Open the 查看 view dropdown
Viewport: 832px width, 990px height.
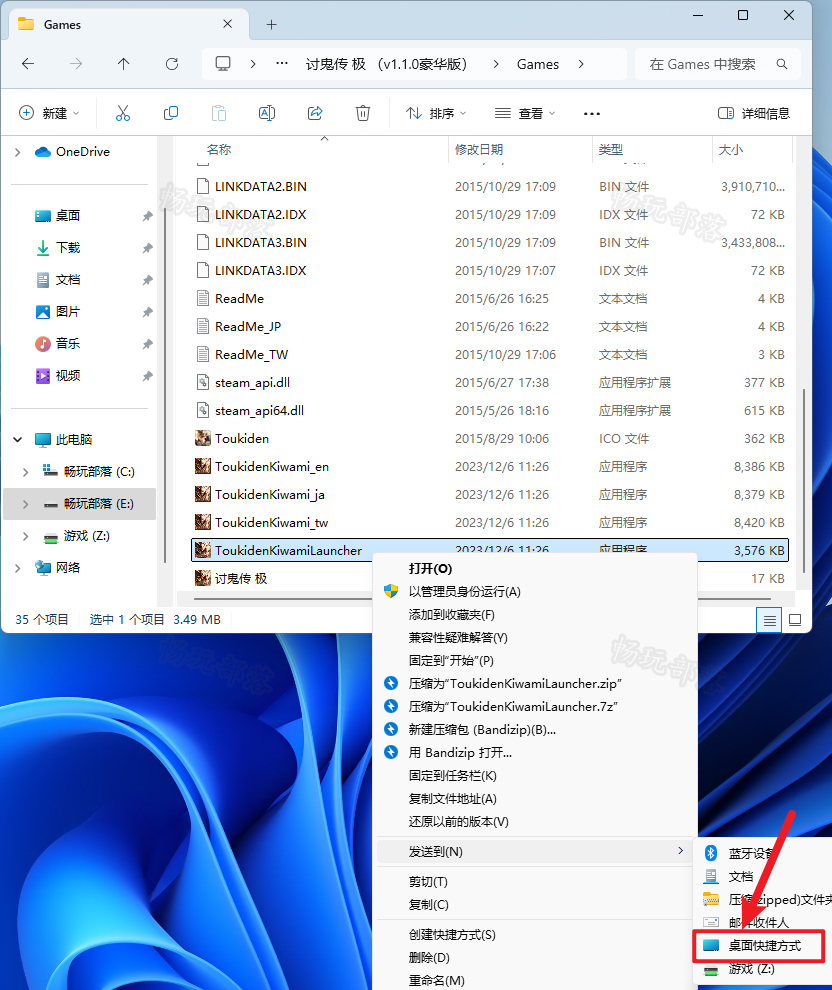click(525, 114)
